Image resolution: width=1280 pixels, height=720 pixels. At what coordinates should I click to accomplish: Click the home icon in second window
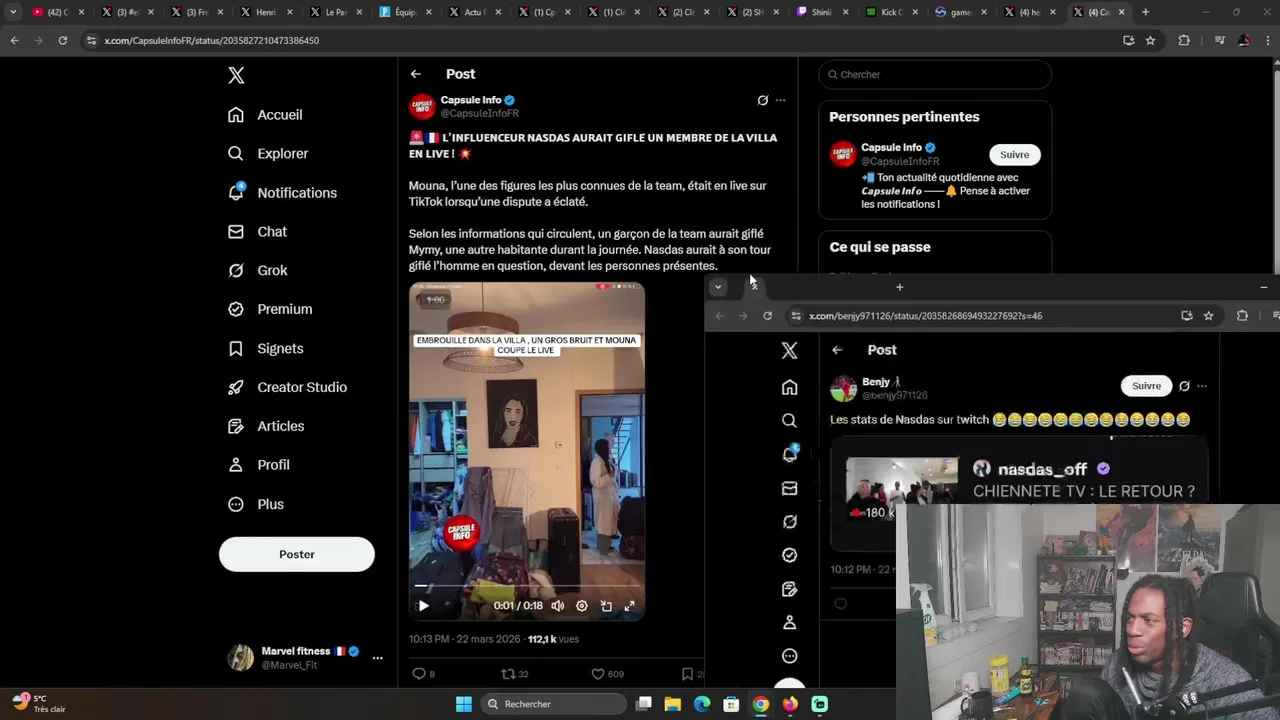coord(789,388)
